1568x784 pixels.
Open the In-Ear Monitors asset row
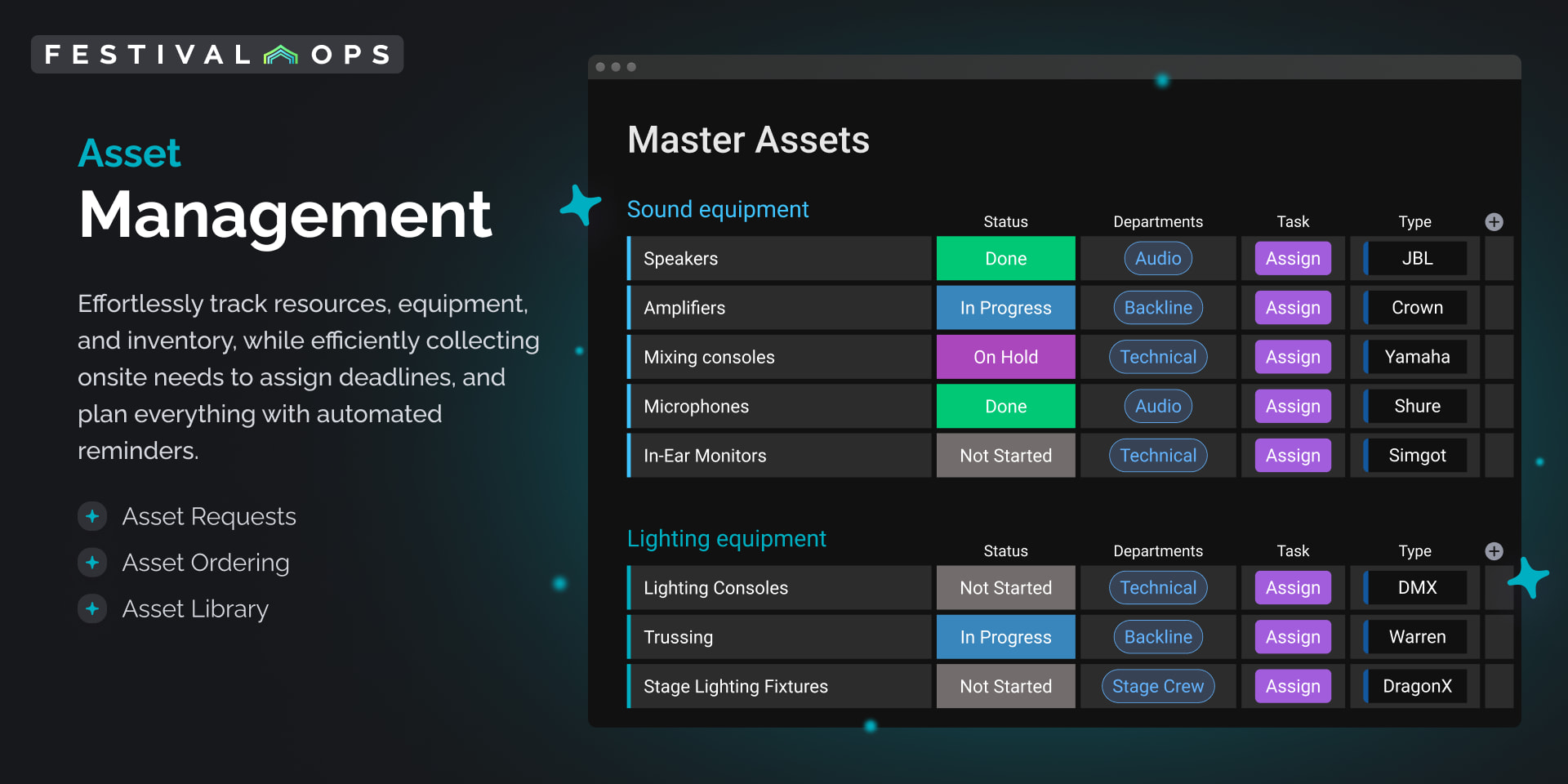[779, 456]
